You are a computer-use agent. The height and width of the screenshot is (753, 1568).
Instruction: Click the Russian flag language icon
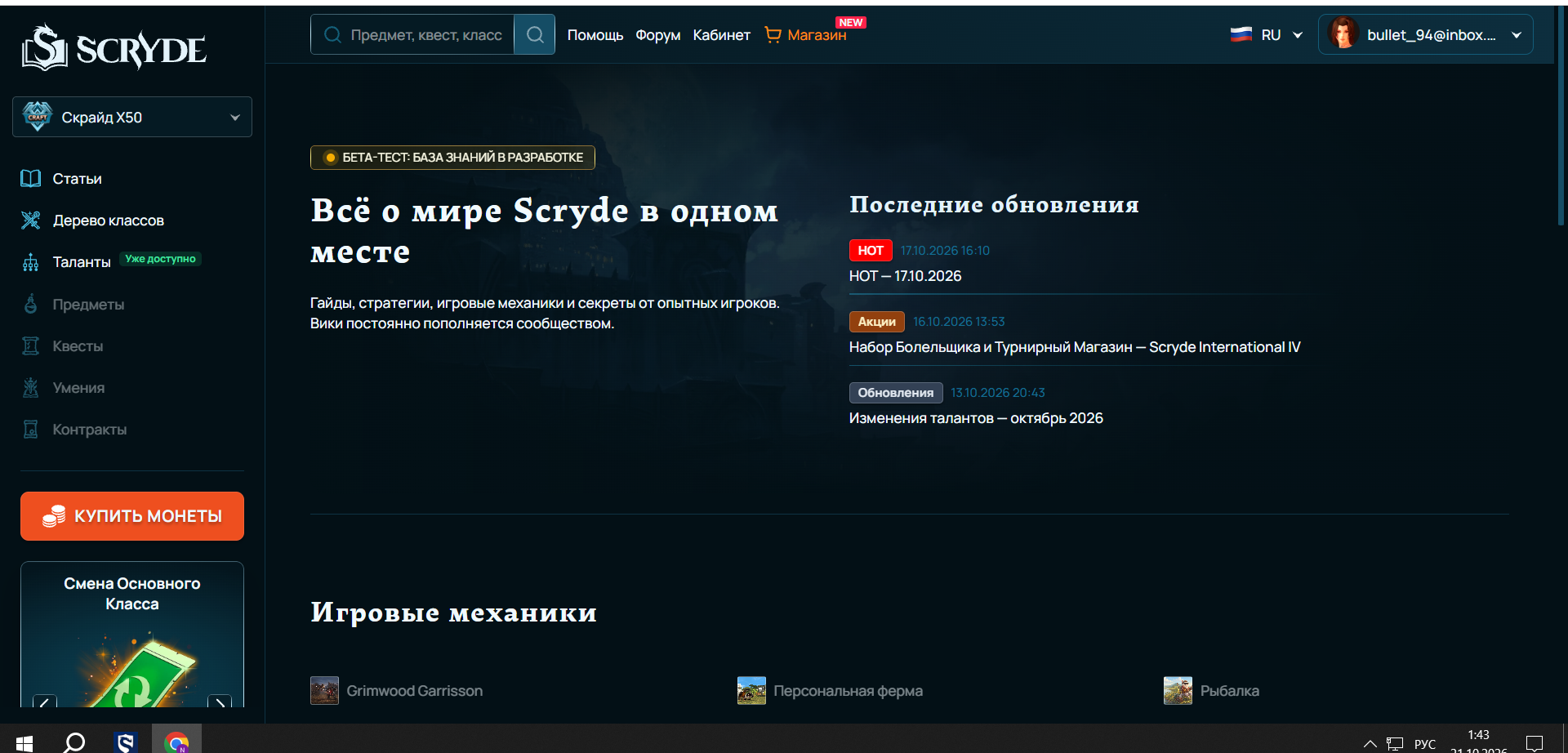1241,34
